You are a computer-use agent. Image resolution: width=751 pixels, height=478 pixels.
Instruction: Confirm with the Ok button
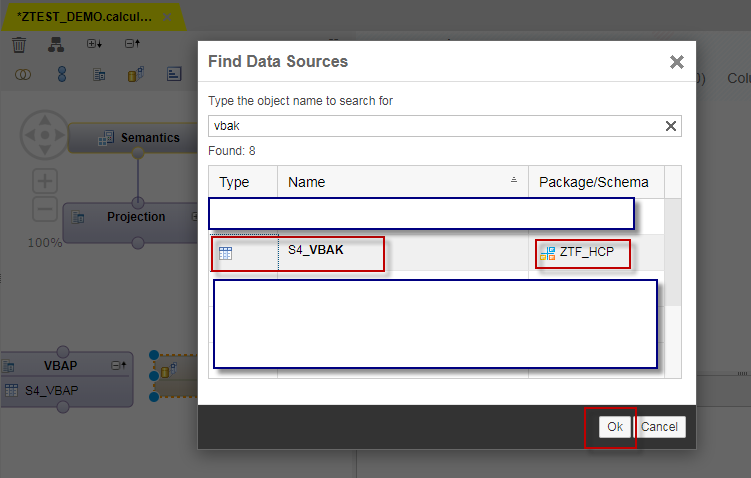point(615,427)
